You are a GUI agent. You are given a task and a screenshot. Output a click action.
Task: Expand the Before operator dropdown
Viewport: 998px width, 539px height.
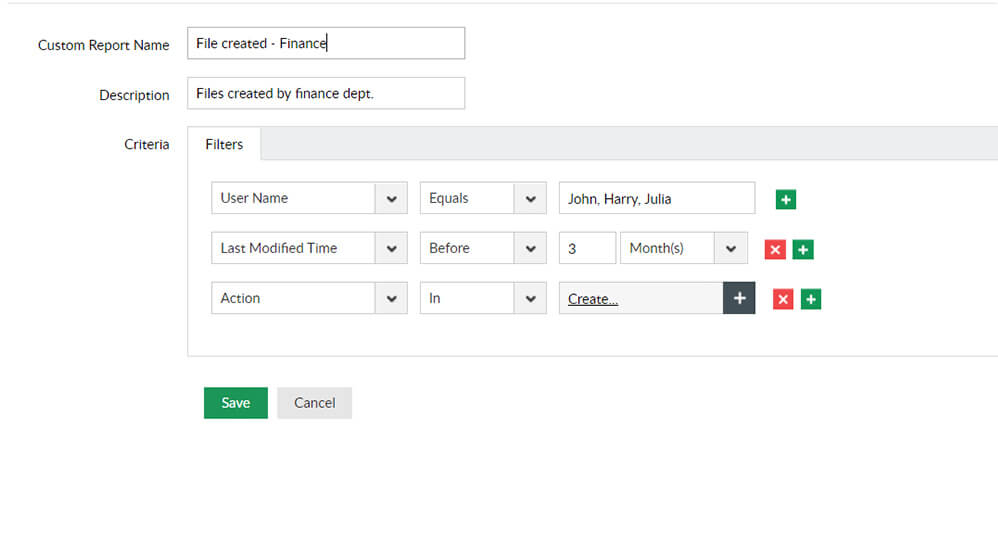pos(530,248)
